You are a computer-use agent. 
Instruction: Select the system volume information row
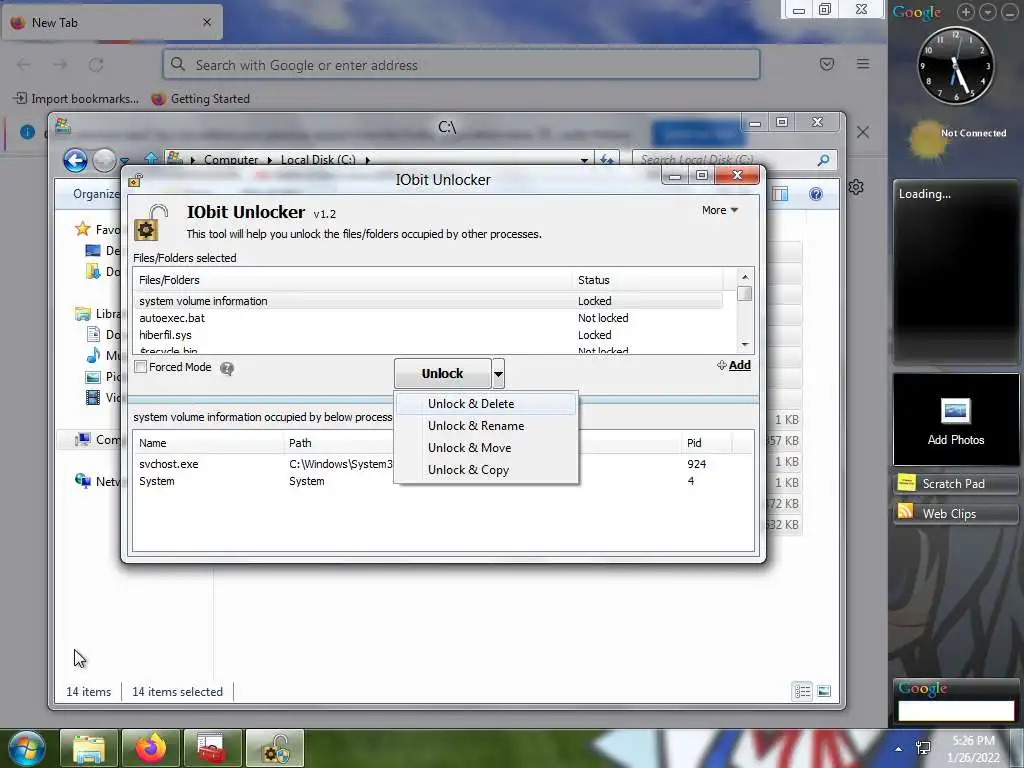click(x=429, y=301)
